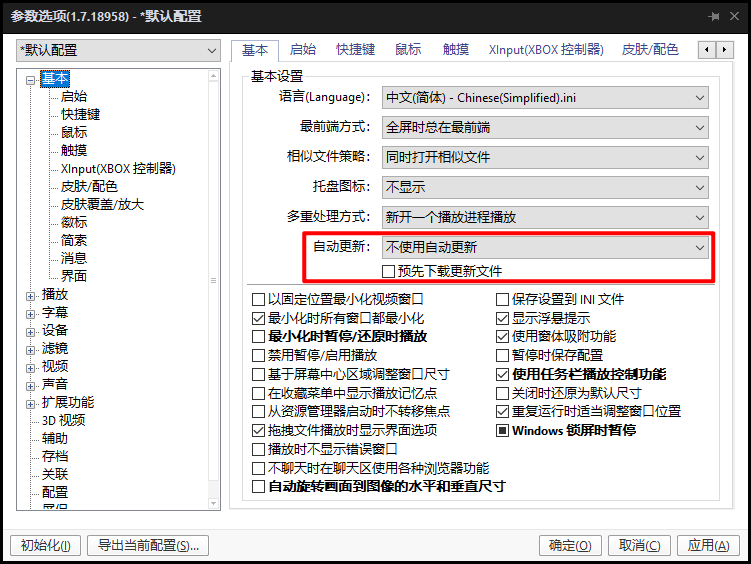Viewport: 751px width, 564px height.
Task: Check 自动旋转画面到图像的水平和垂直尺寸
Action: point(259,487)
